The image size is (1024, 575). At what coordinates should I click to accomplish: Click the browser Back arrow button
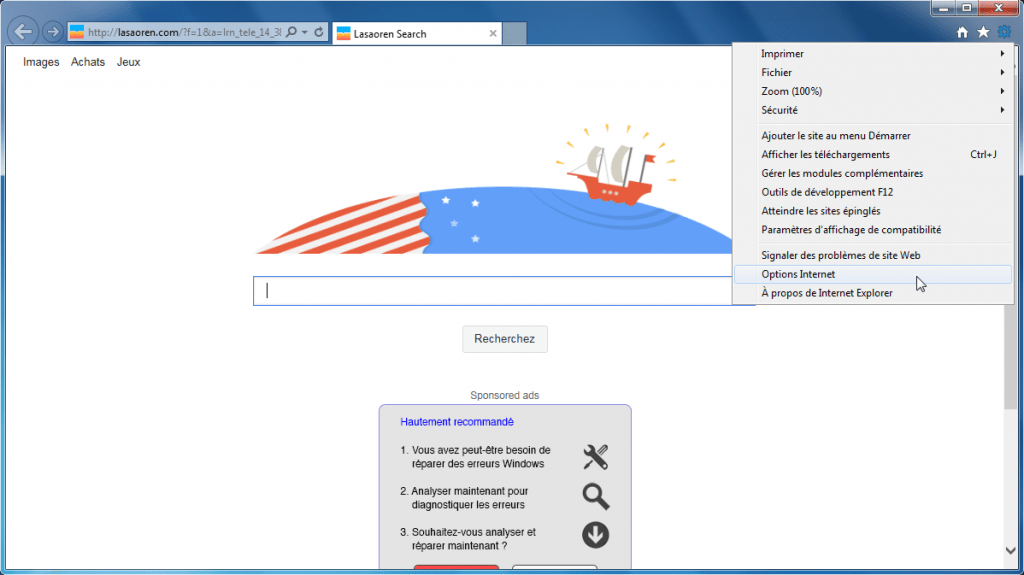click(23, 31)
